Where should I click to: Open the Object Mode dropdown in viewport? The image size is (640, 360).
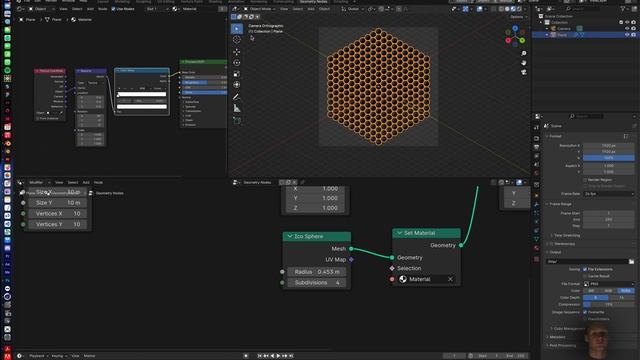260,9
